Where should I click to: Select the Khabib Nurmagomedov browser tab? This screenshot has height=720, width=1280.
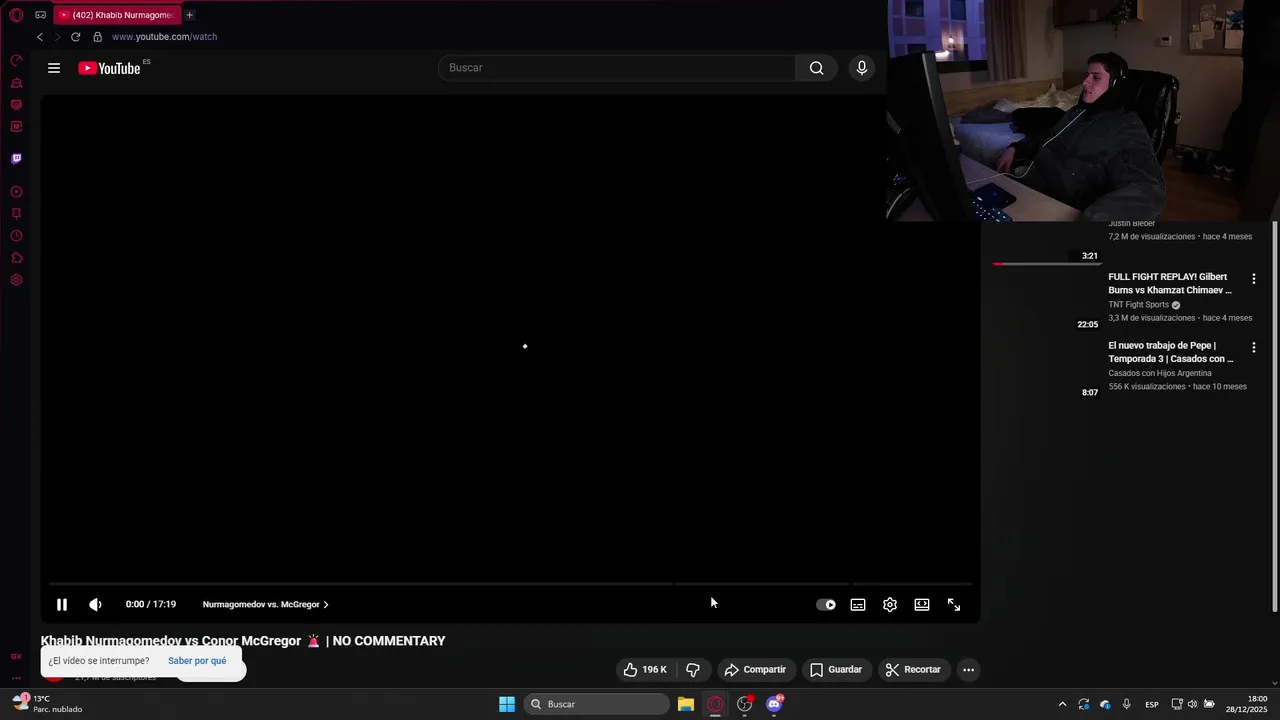click(x=116, y=15)
